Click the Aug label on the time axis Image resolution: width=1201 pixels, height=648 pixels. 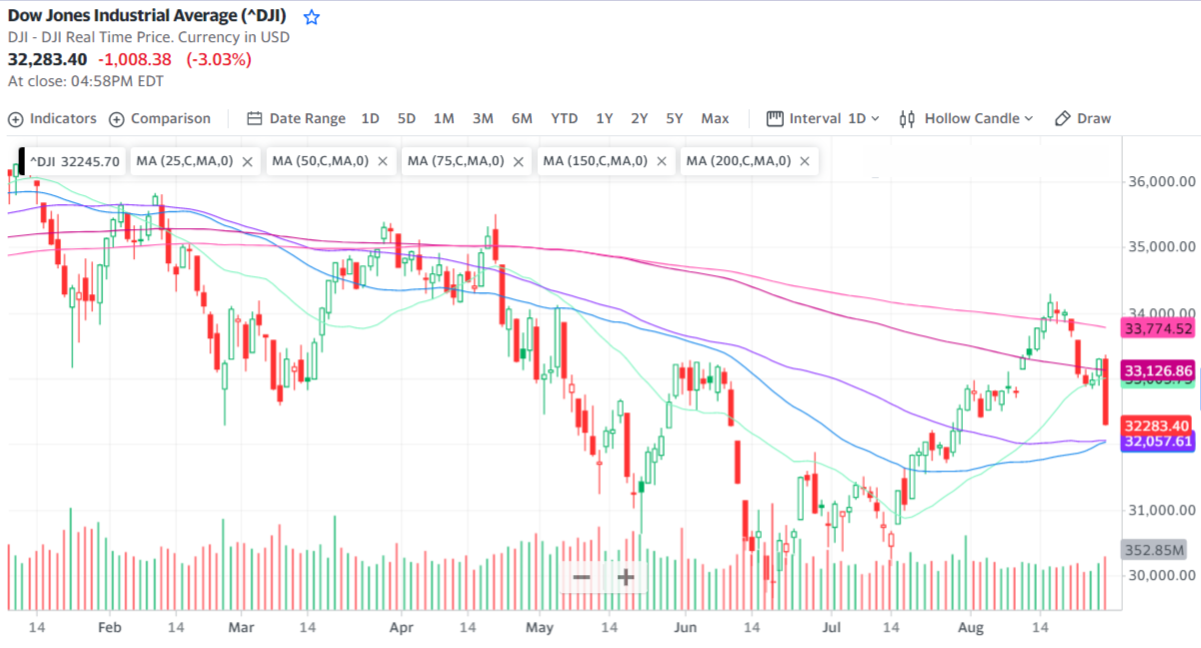pyautogui.click(x=971, y=627)
